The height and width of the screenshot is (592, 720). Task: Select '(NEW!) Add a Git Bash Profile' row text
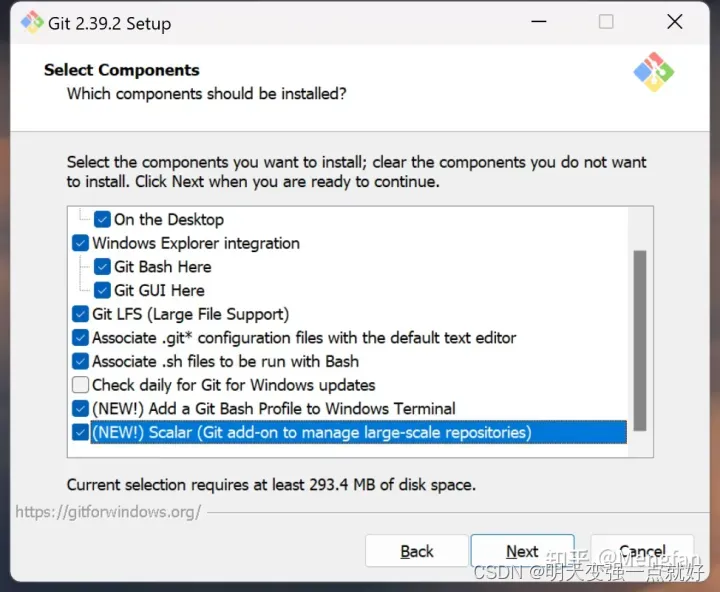pyautogui.click(x=274, y=409)
